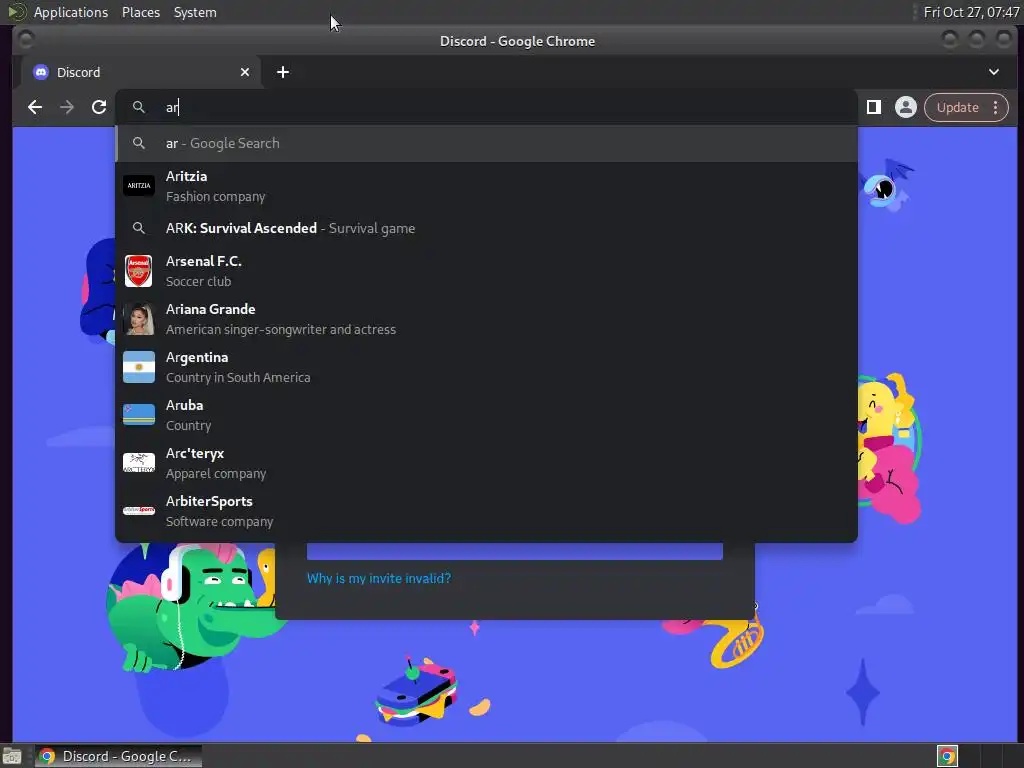Screen dimensions: 1024x768
Task: Click the 'Fashion company' description text
Action: (x=216, y=197)
